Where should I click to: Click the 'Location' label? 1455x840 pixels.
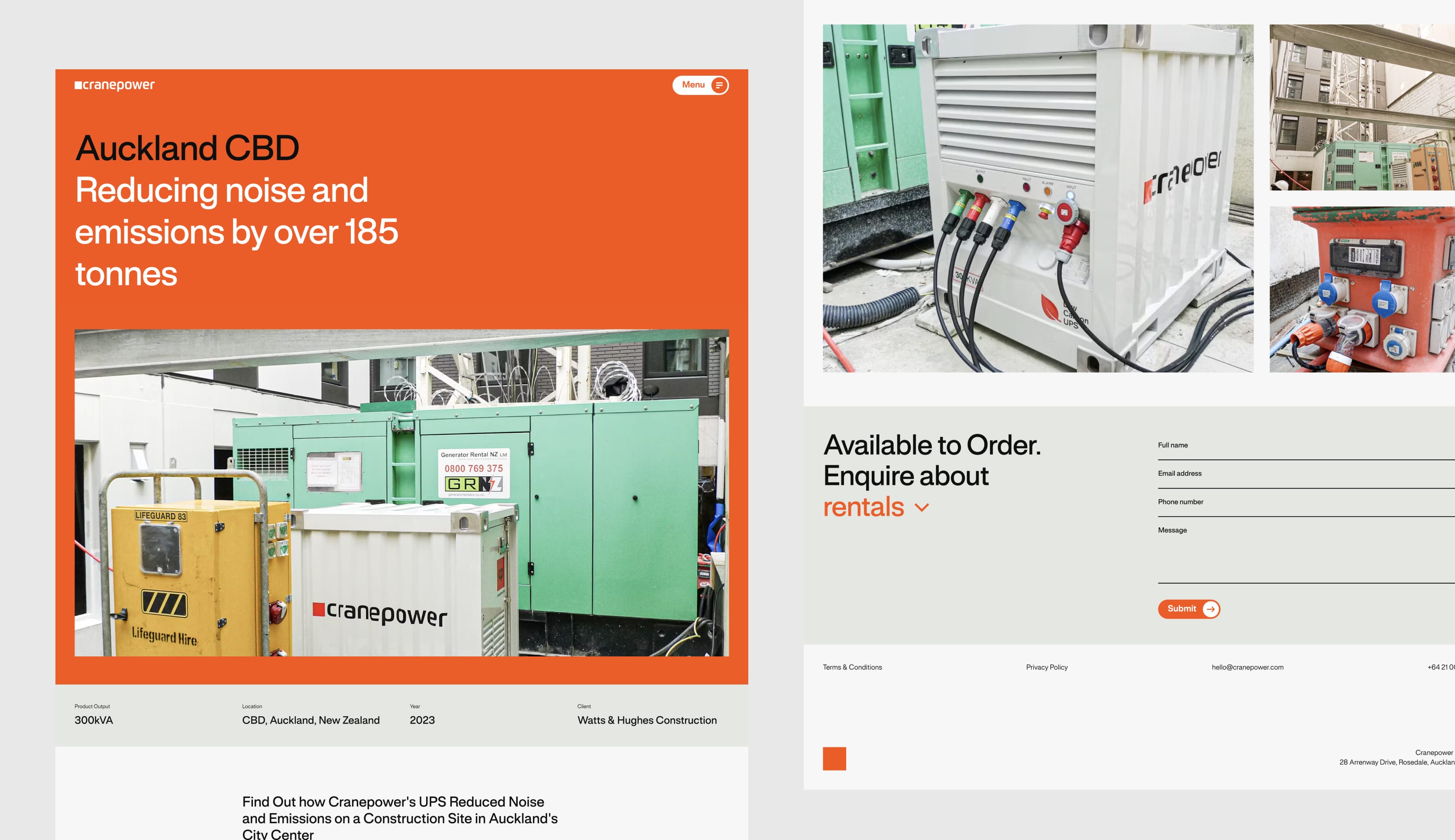click(x=252, y=706)
